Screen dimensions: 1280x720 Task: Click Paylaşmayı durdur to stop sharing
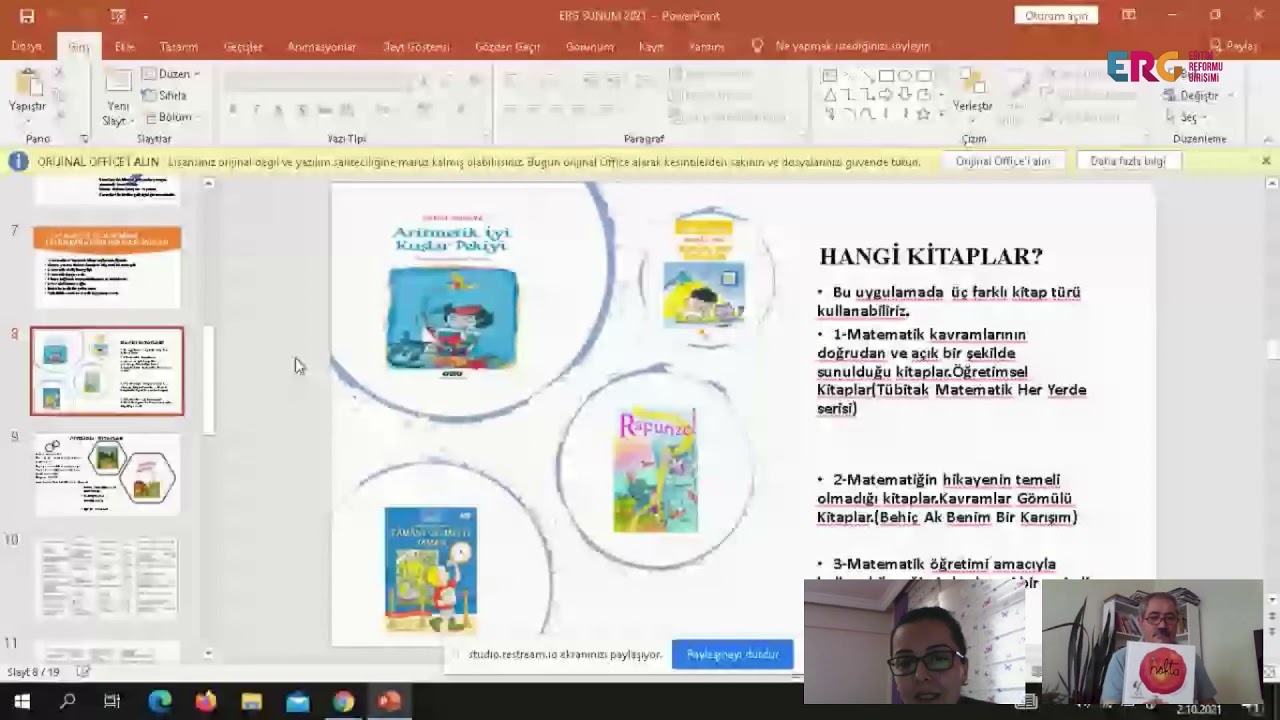click(732, 654)
